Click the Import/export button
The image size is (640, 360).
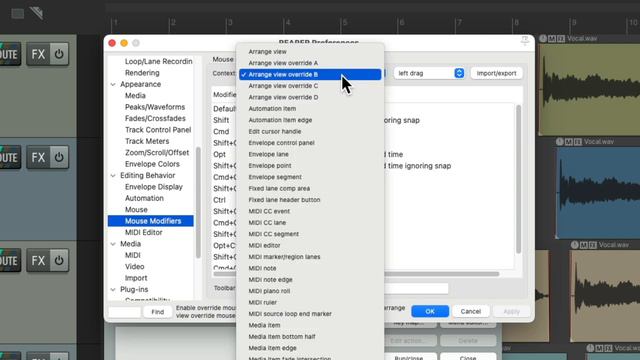tap(496, 73)
